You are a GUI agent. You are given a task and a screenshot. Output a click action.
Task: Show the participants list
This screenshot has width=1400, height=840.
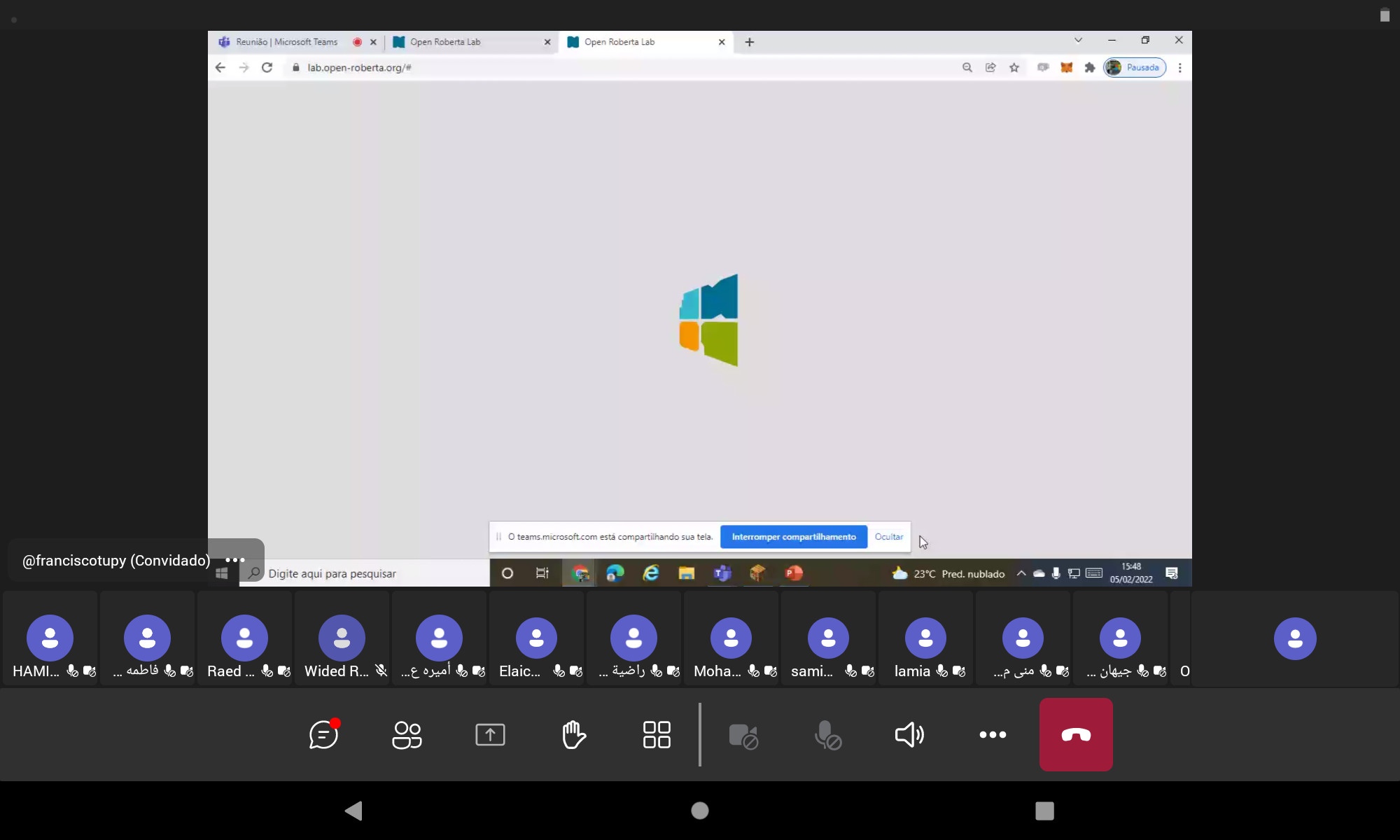[407, 734]
